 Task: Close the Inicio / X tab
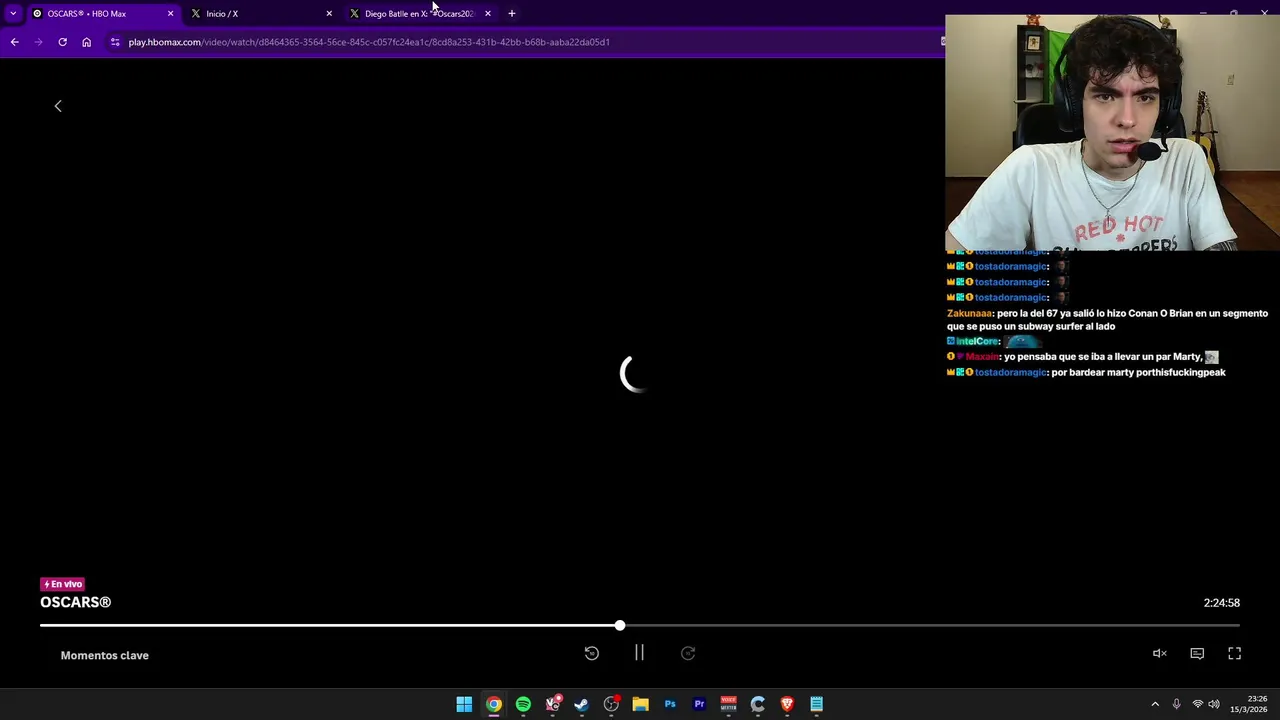(x=329, y=13)
